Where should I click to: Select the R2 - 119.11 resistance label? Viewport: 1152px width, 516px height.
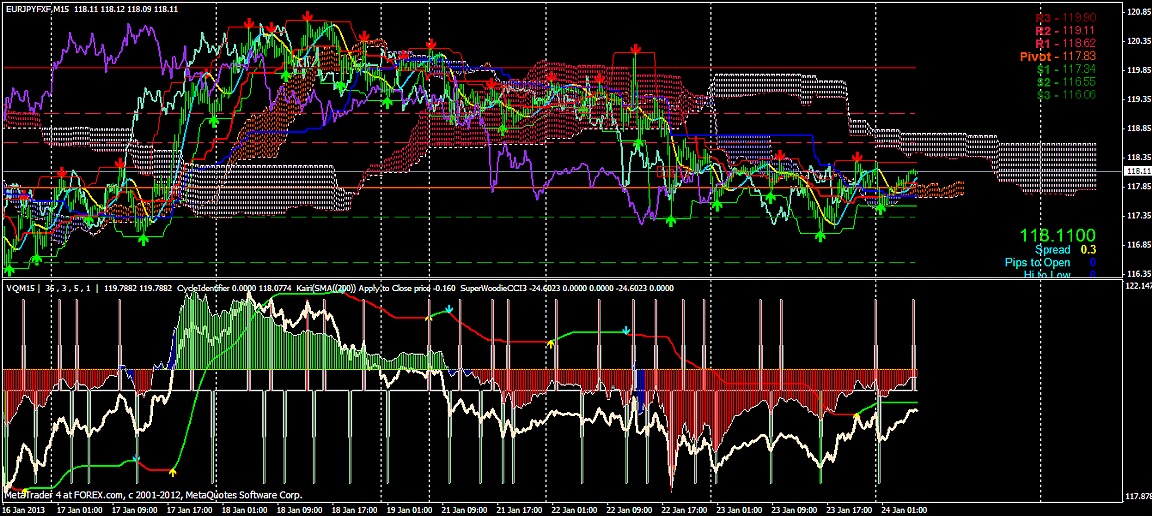point(1066,31)
